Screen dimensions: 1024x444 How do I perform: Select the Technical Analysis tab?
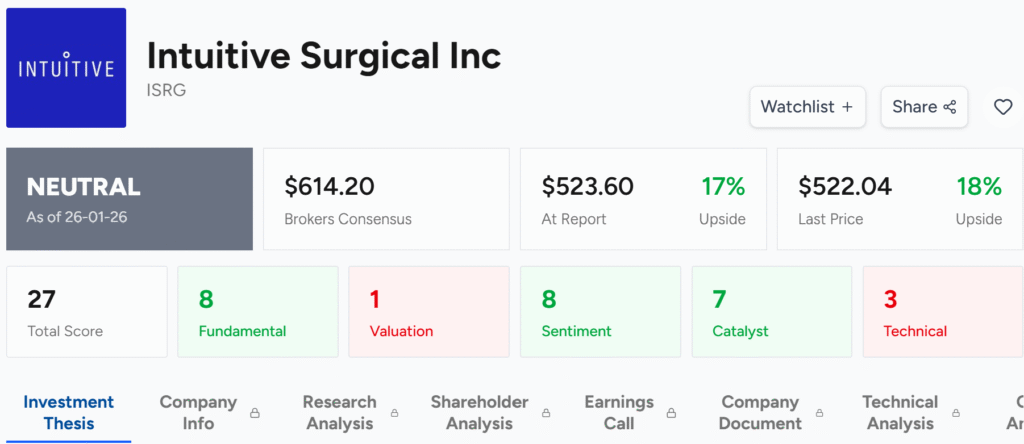(900, 412)
